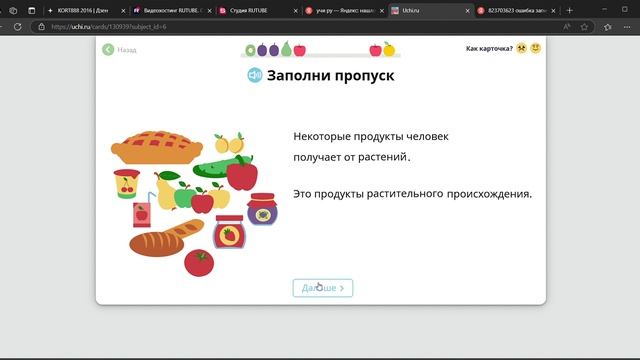Screen dimensions: 640x360
Task: Close the Видеохостинг RUTUBE tab
Action: (209, 11)
